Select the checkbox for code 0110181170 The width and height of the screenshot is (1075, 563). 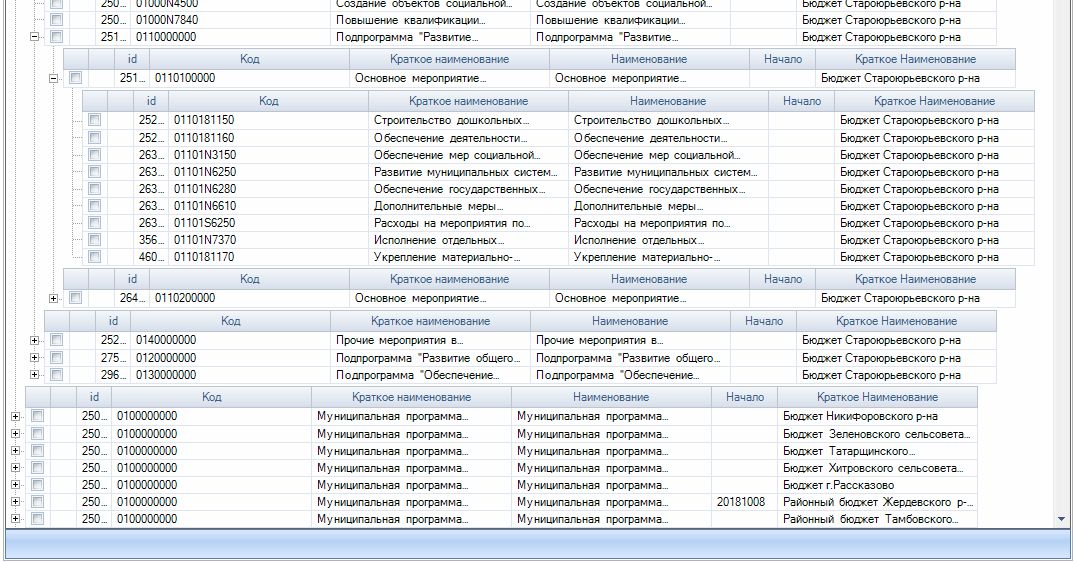click(x=94, y=257)
